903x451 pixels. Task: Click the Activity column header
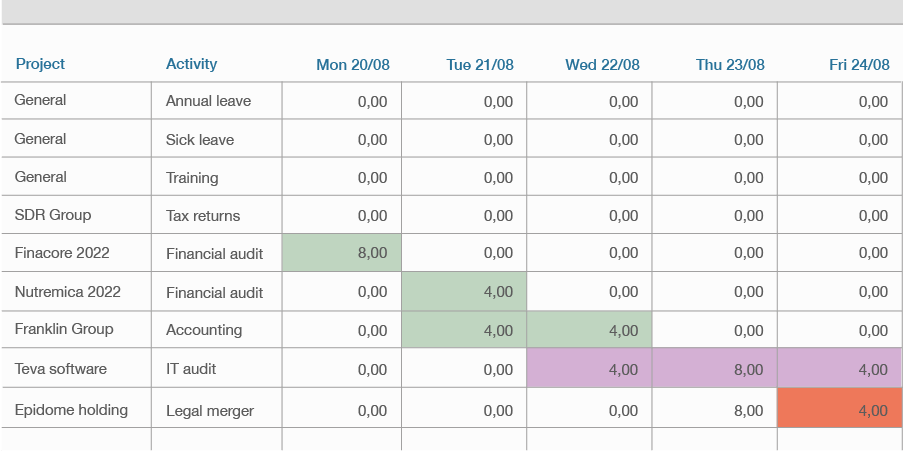click(x=191, y=64)
